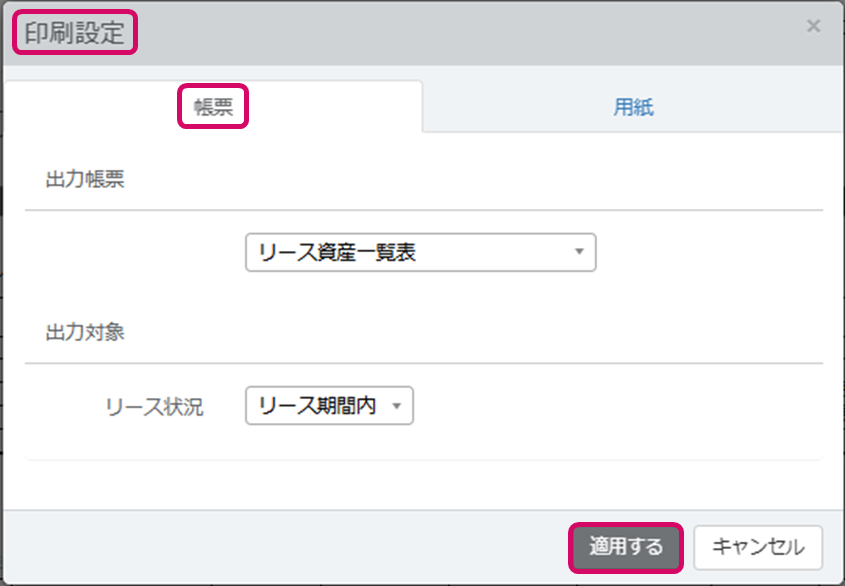
Task: Select the リース資産一覧表 text in the selector
Action: pos(337,253)
